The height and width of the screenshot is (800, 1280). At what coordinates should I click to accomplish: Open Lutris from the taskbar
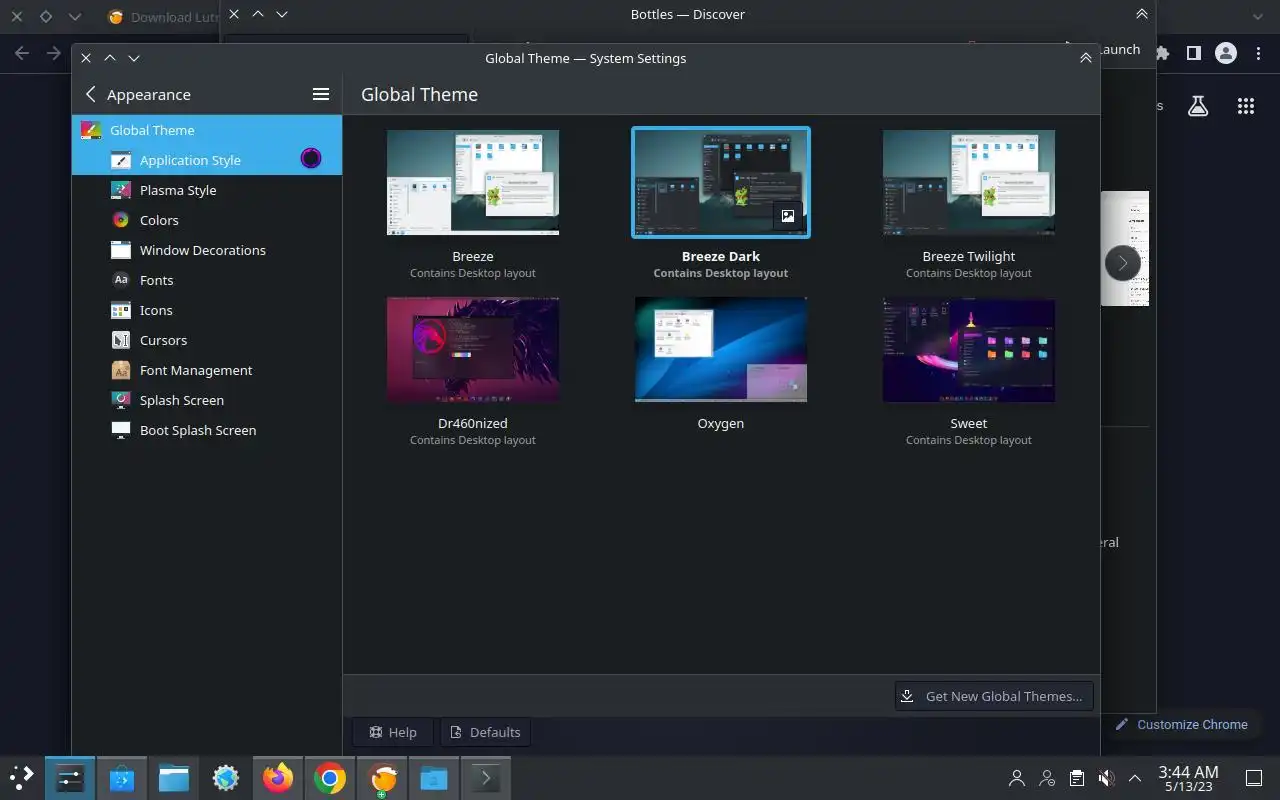(382, 778)
